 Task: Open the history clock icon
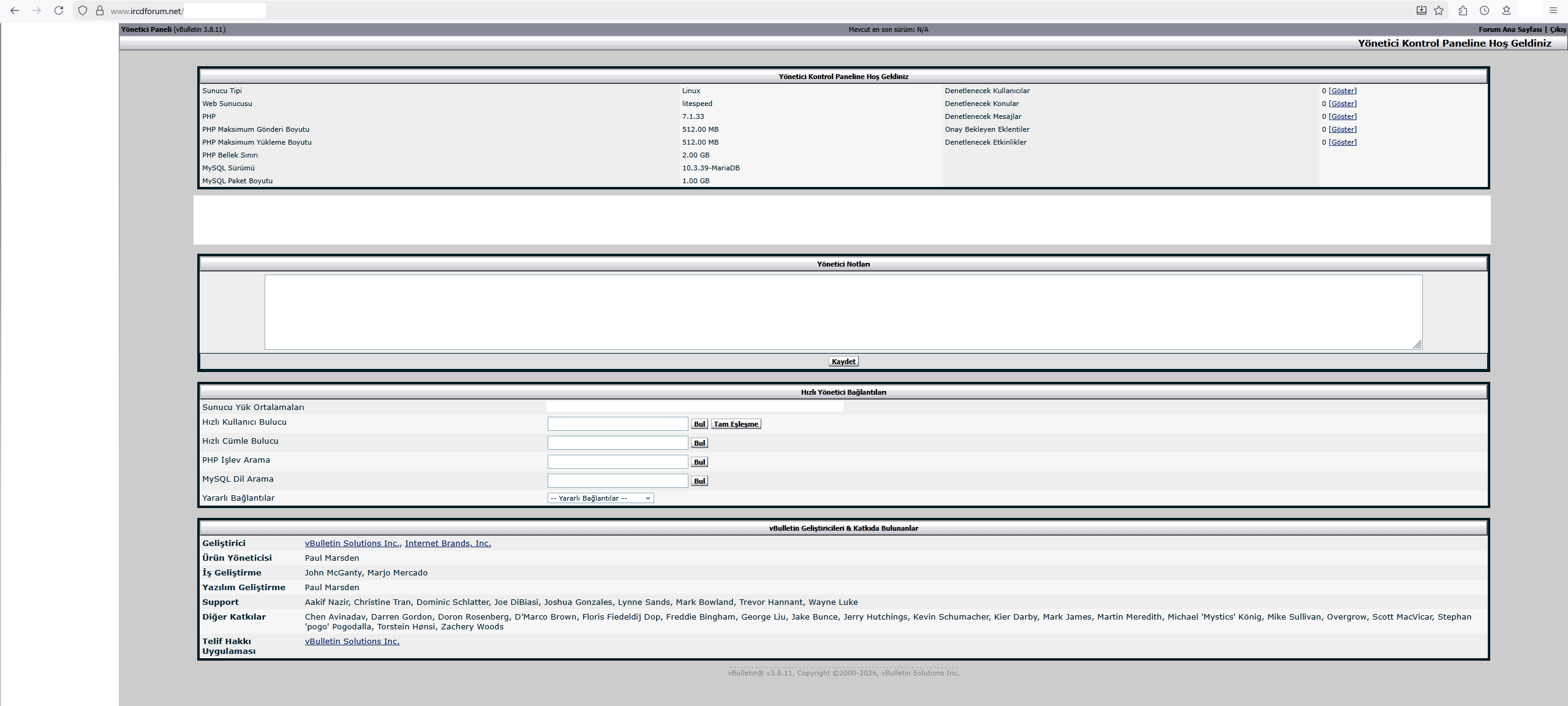pos(1485,10)
